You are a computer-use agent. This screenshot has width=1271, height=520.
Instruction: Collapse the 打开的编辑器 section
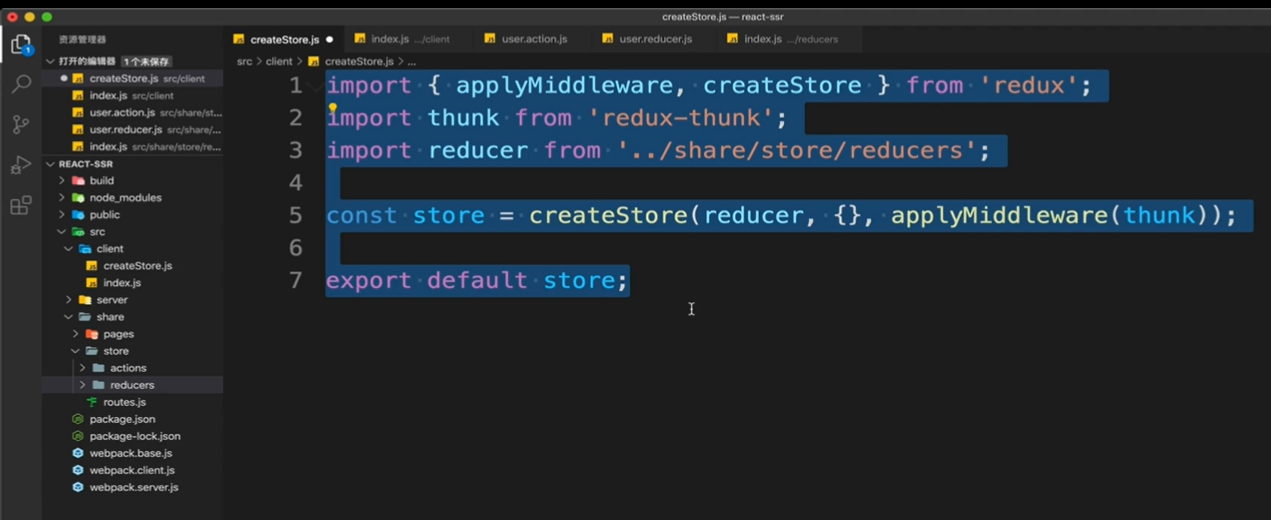point(50,61)
